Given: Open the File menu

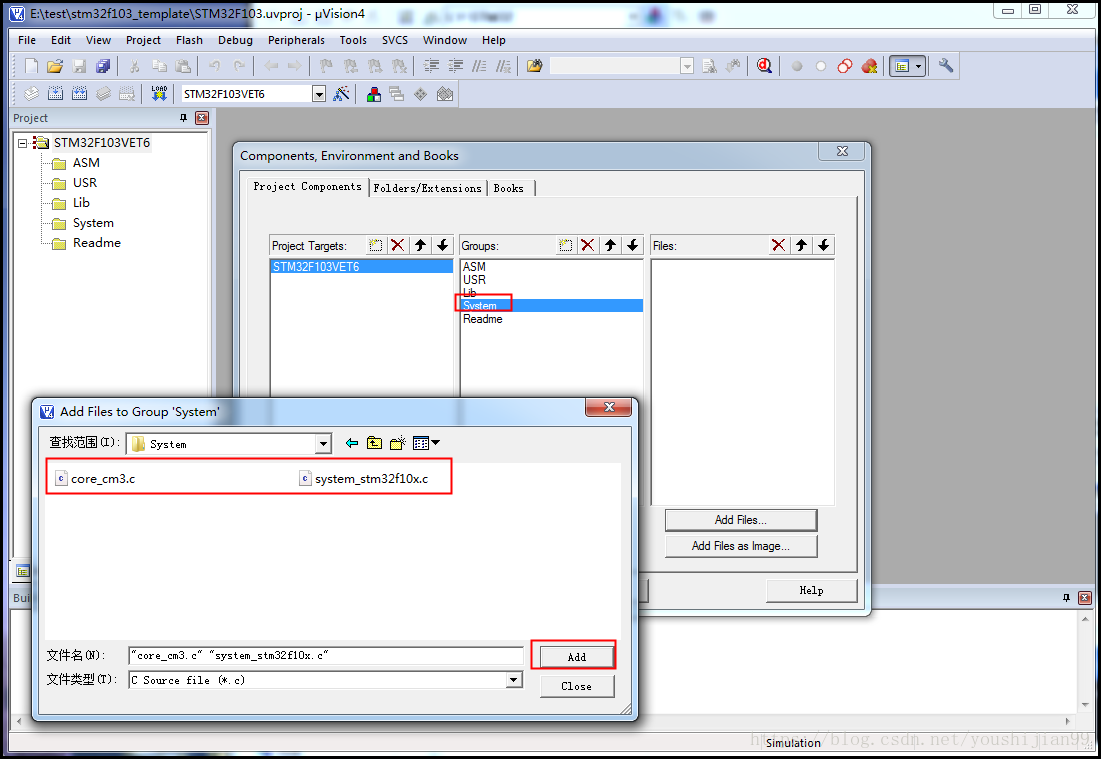Looking at the screenshot, I should click(27, 40).
